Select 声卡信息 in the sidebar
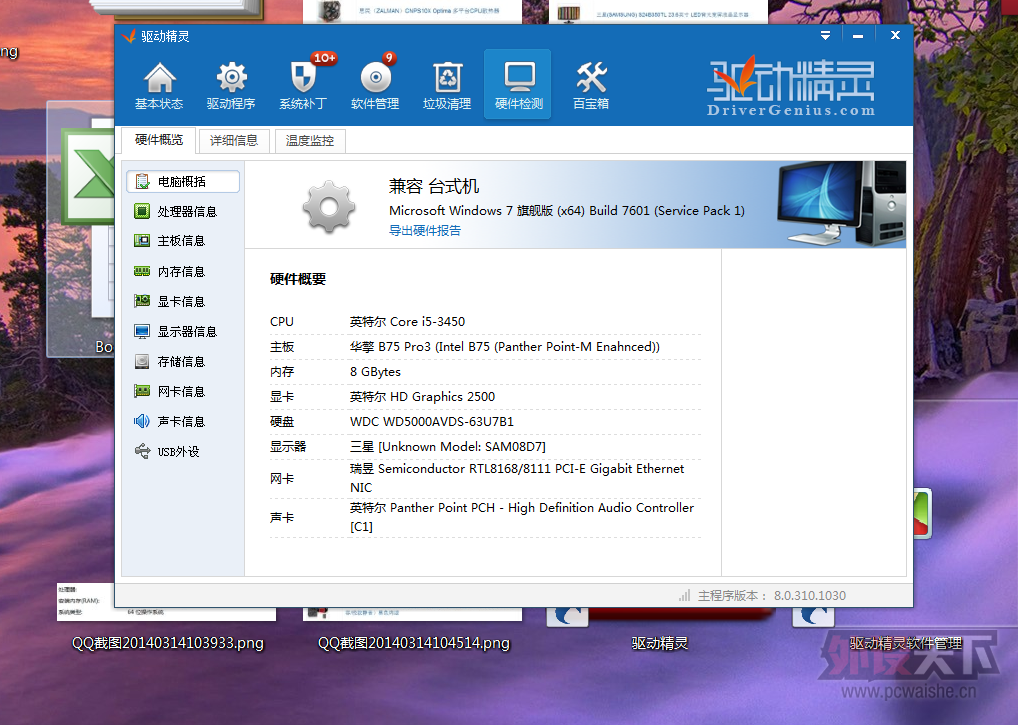 coord(182,421)
